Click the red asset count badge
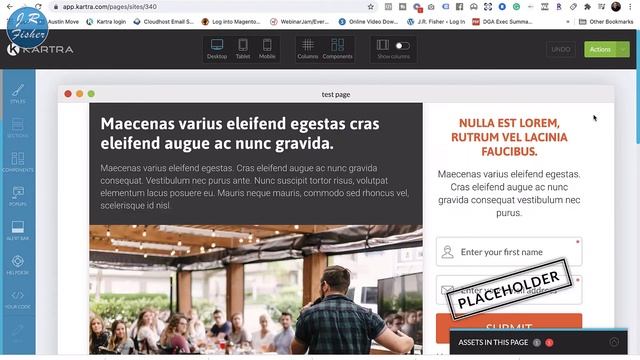 [549, 342]
